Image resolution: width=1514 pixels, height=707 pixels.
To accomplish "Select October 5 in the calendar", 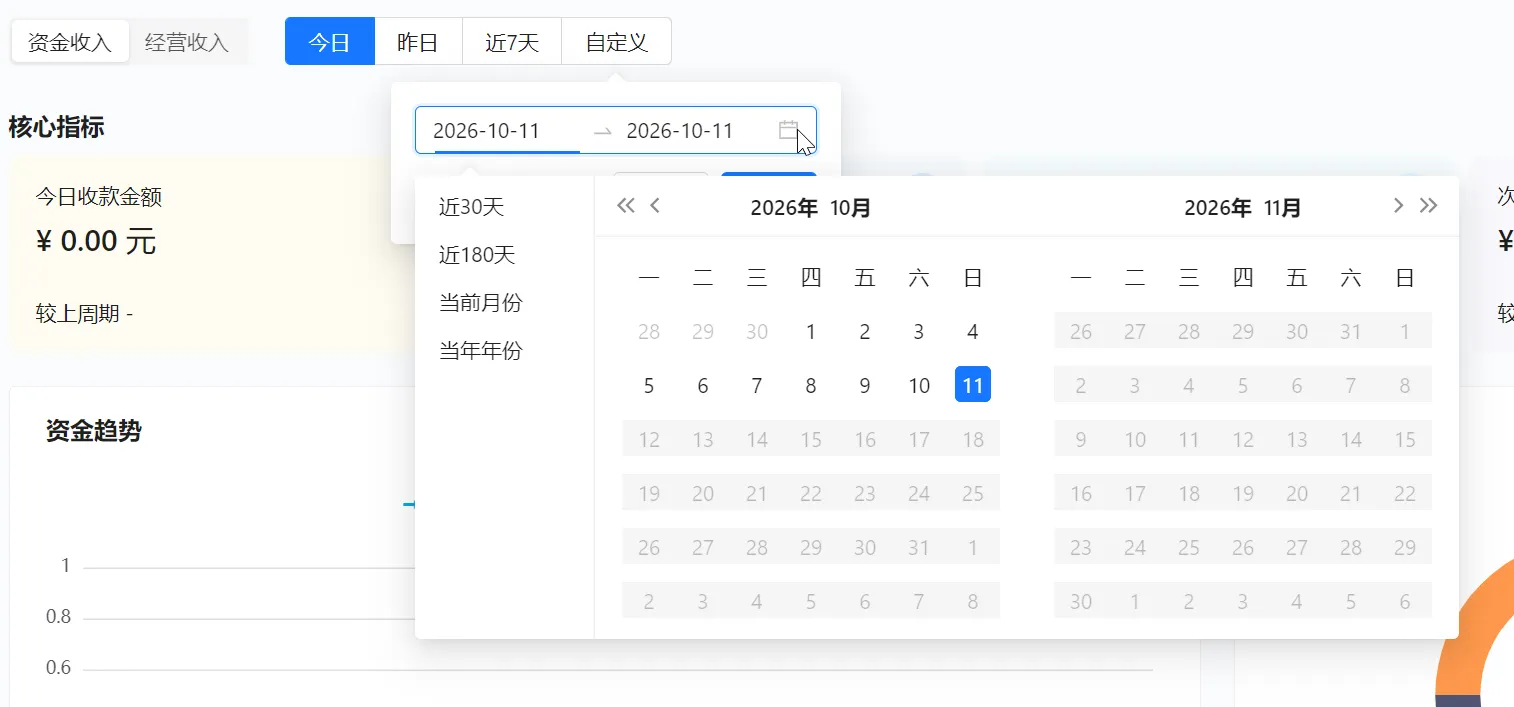I will pyautogui.click(x=649, y=386).
